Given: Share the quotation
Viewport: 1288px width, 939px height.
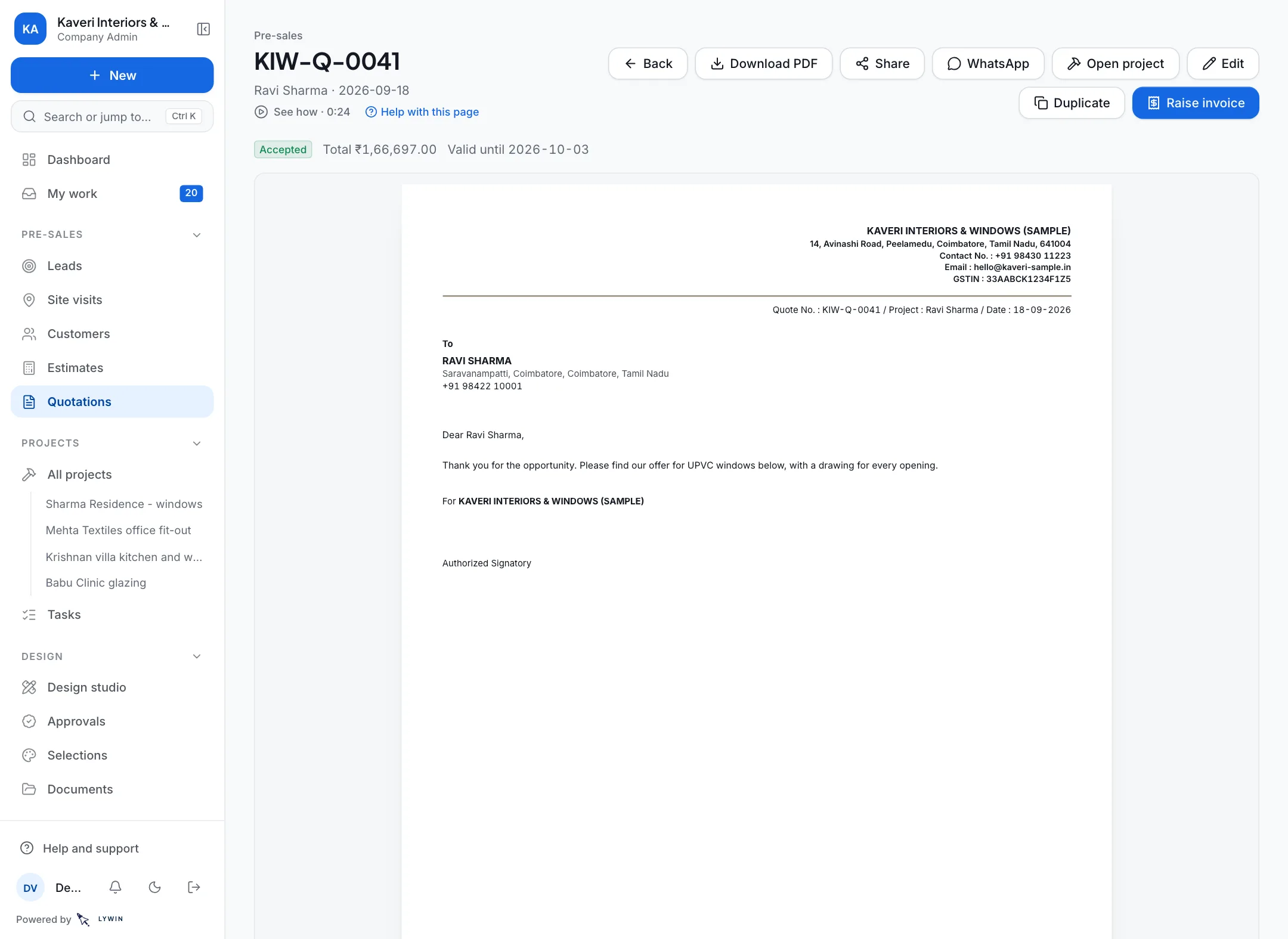Looking at the screenshot, I should 883,64.
